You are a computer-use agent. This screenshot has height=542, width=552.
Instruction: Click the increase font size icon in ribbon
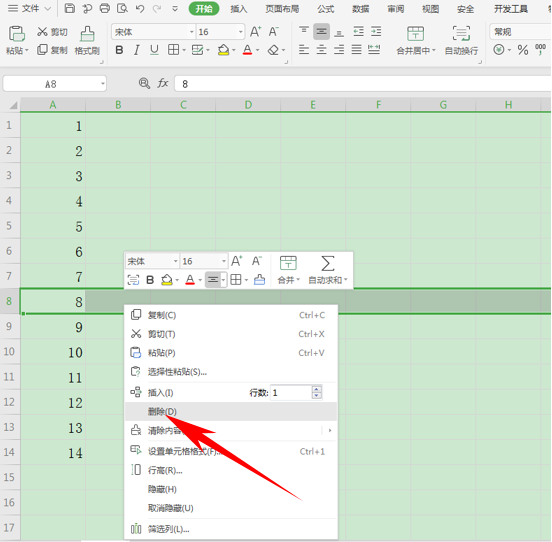[x=256, y=32]
